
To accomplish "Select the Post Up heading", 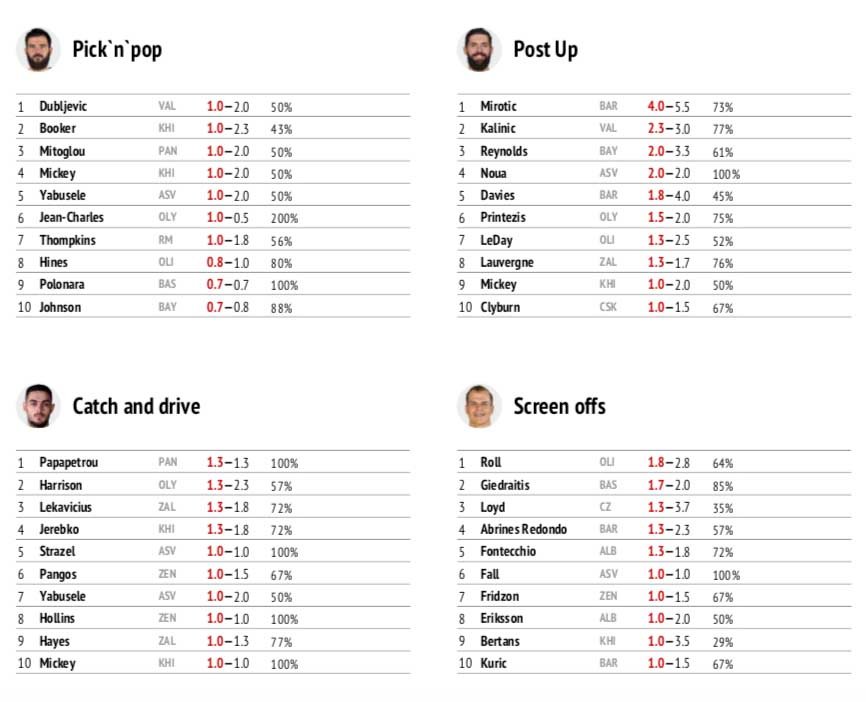I will pos(546,50).
